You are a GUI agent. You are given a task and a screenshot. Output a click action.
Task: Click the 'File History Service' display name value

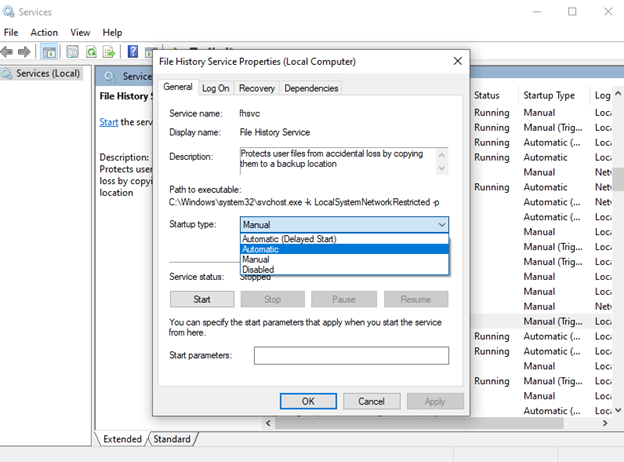click(275, 133)
